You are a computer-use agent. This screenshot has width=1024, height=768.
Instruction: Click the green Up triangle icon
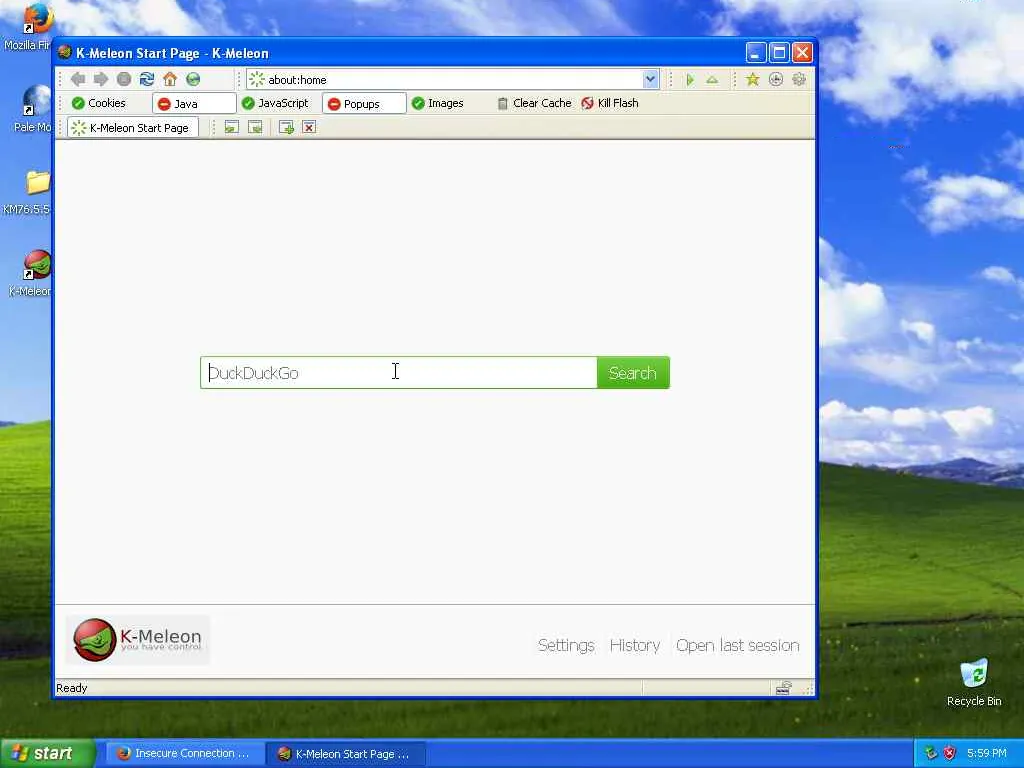coord(712,80)
